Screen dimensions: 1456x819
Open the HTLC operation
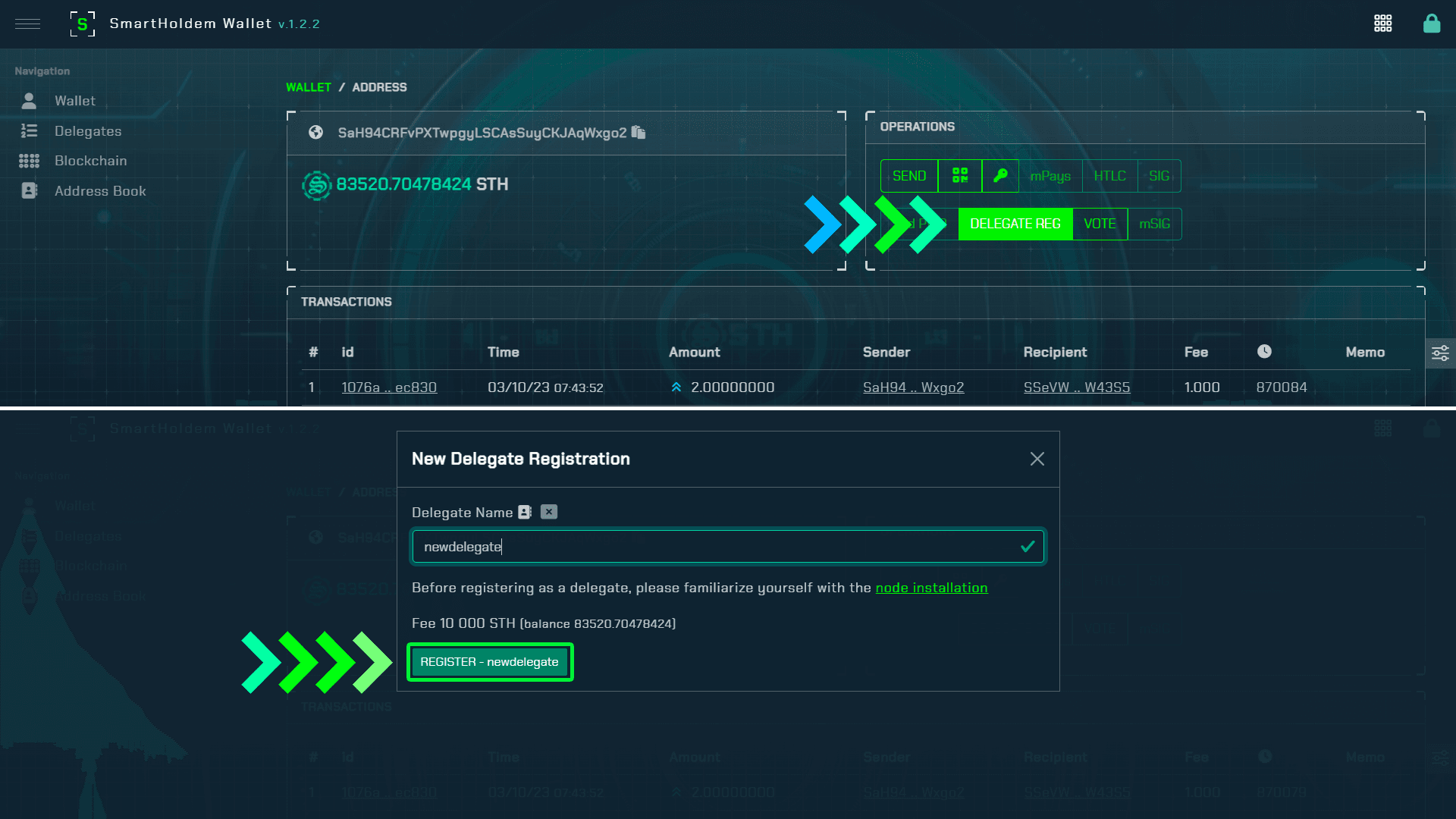pos(1109,176)
